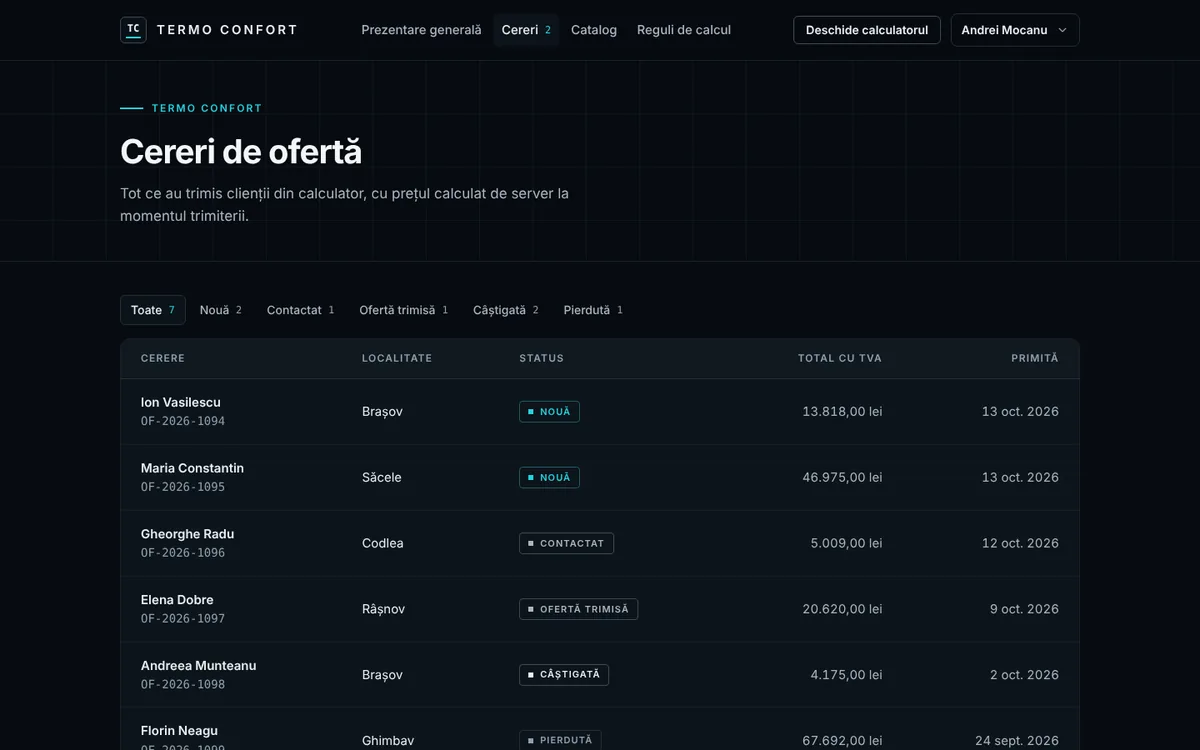Click the CÂȘTIGATĂ status badge
The height and width of the screenshot is (750, 1200).
click(564, 675)
